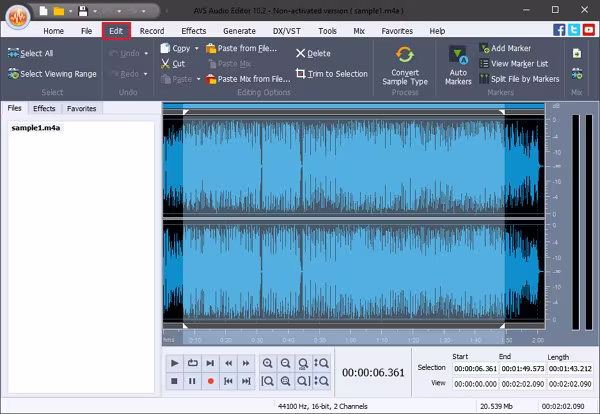Image resolution: width=600 pixels, height=414 pixels.
Task: Pause audio playback
Action: point(192,381)
